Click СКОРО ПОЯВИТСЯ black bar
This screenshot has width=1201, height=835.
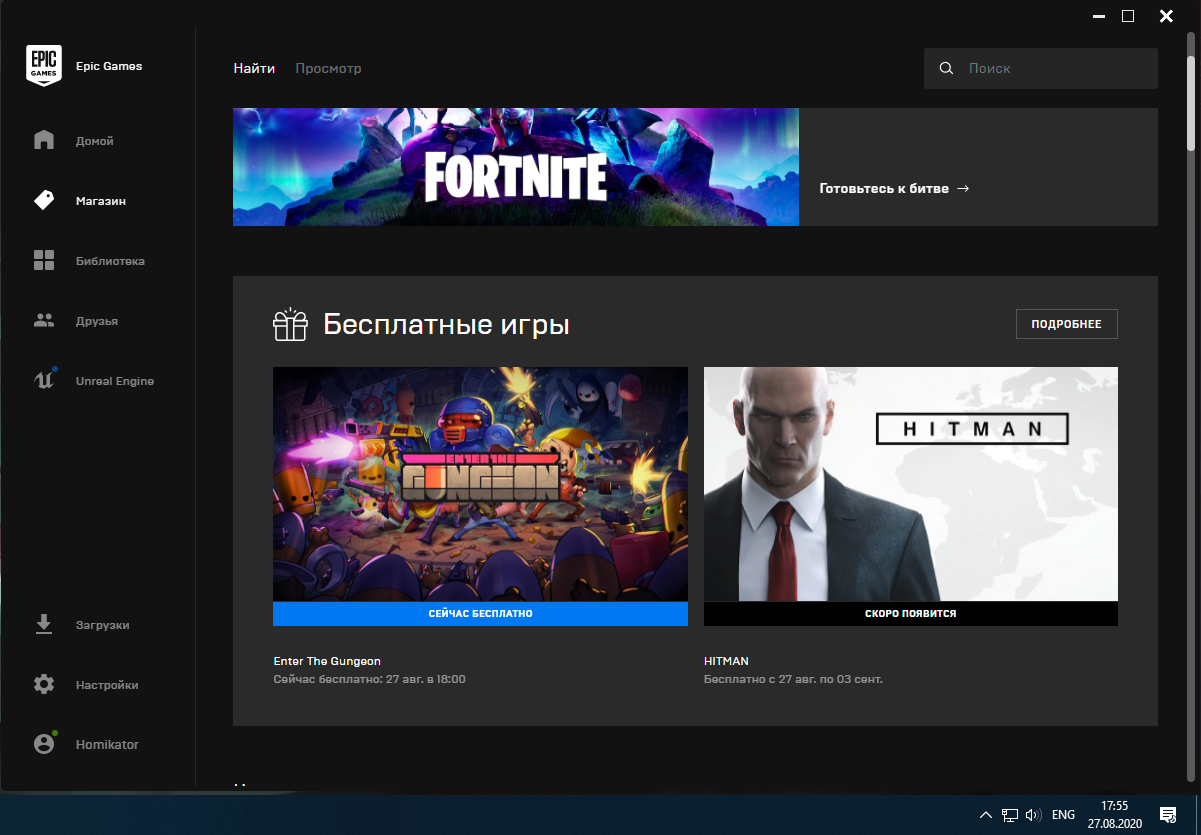[x=911, y=613]
